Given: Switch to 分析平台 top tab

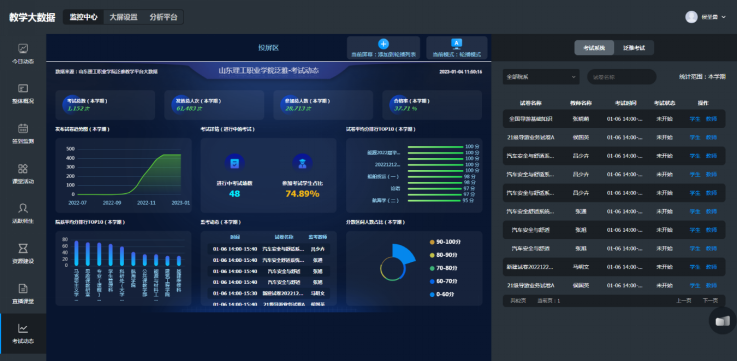Looking at the screenshot, I should click(164, 17).
